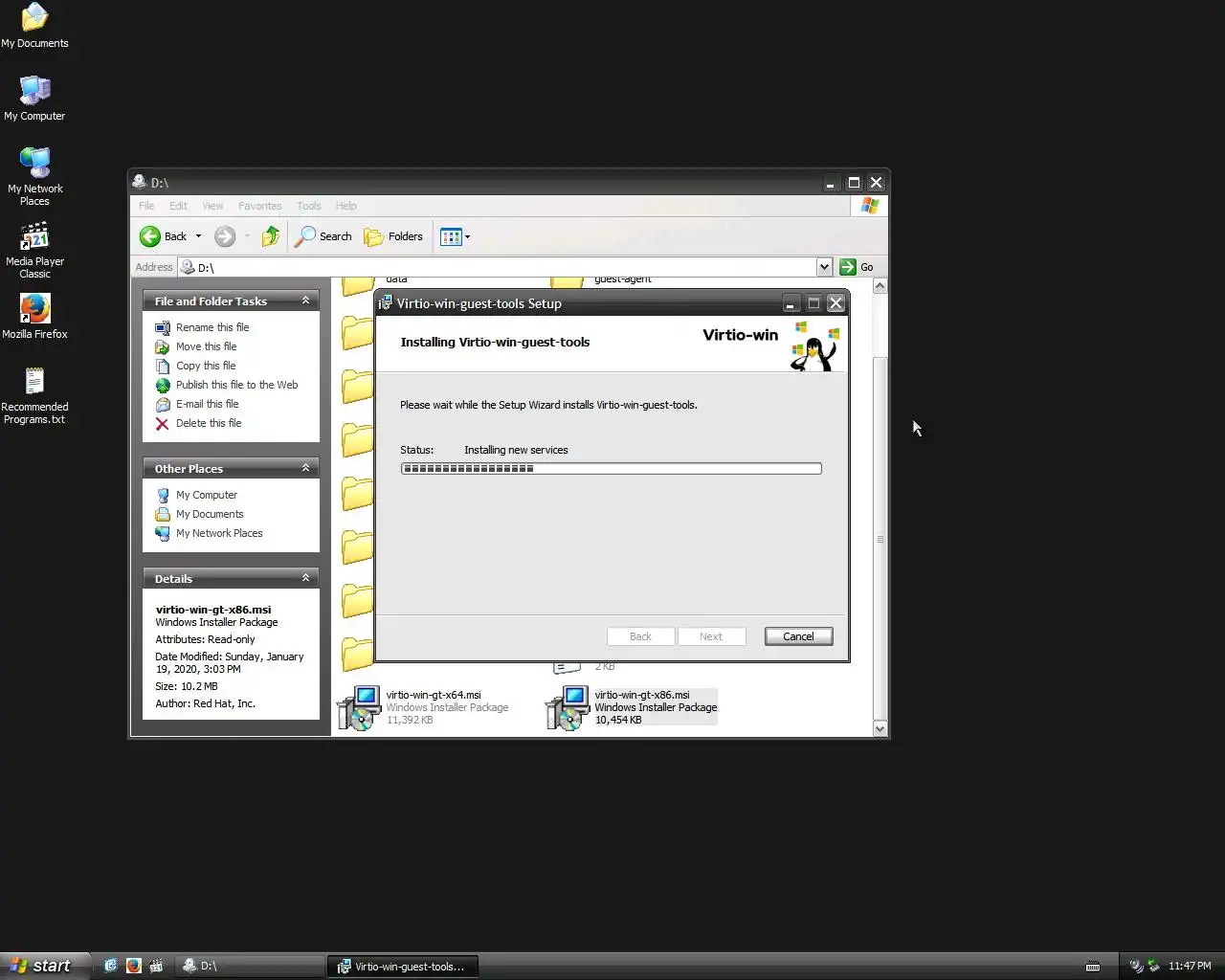Select virtio-win-gt-x64.msi installer icon
1225x980 pixels.
pos(359,708)
